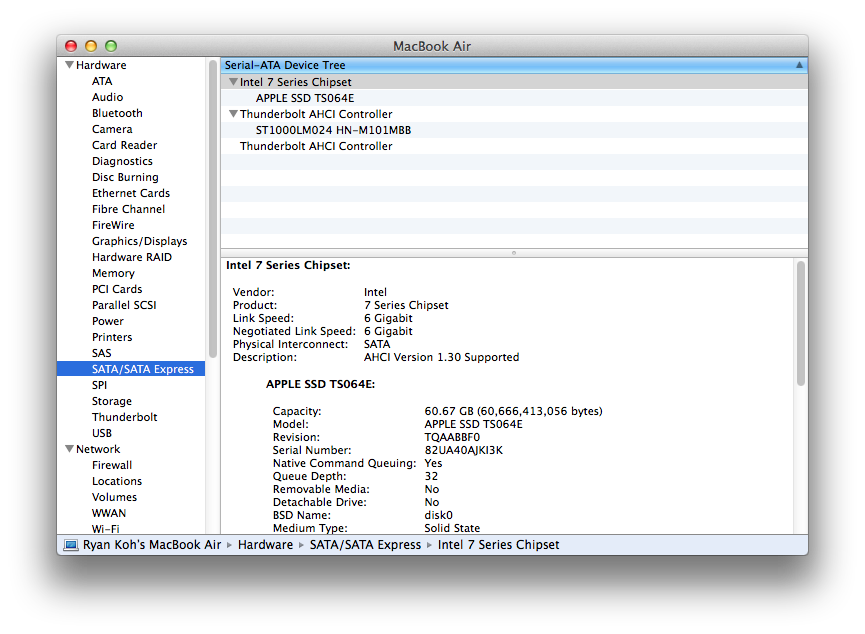Click the split pane divider handle
This screenshot has height=634, width=865.
click(x=514, y=253)
